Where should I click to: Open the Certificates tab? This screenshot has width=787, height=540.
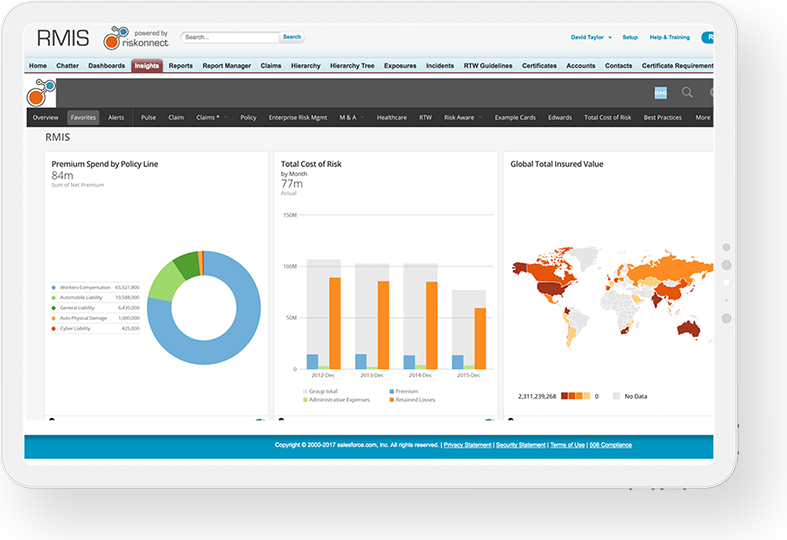point(539,66)
